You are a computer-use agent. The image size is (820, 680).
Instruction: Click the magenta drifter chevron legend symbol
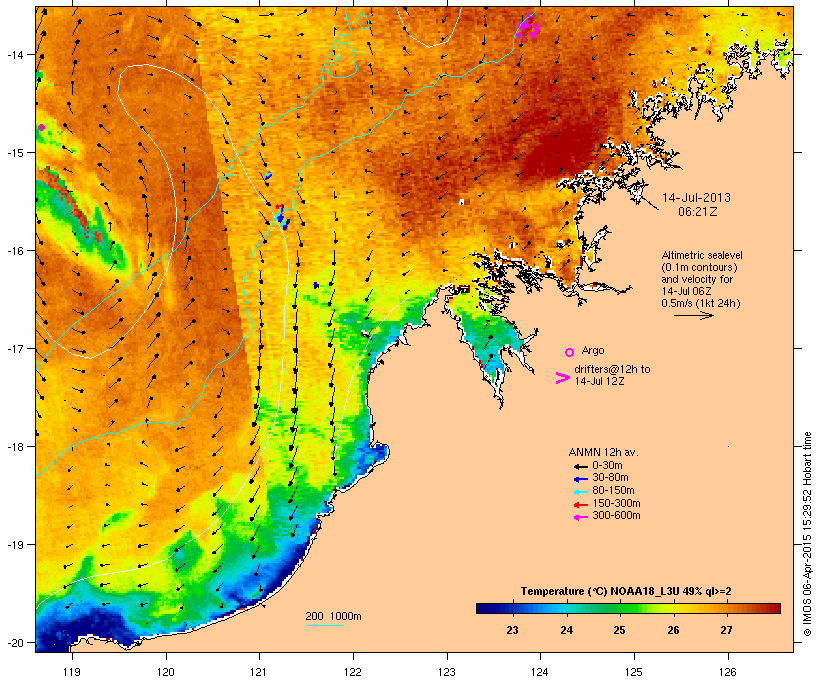point(563,378)
